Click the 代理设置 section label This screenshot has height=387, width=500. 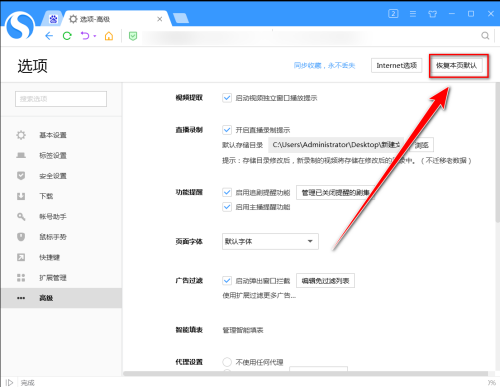point(189,362)
